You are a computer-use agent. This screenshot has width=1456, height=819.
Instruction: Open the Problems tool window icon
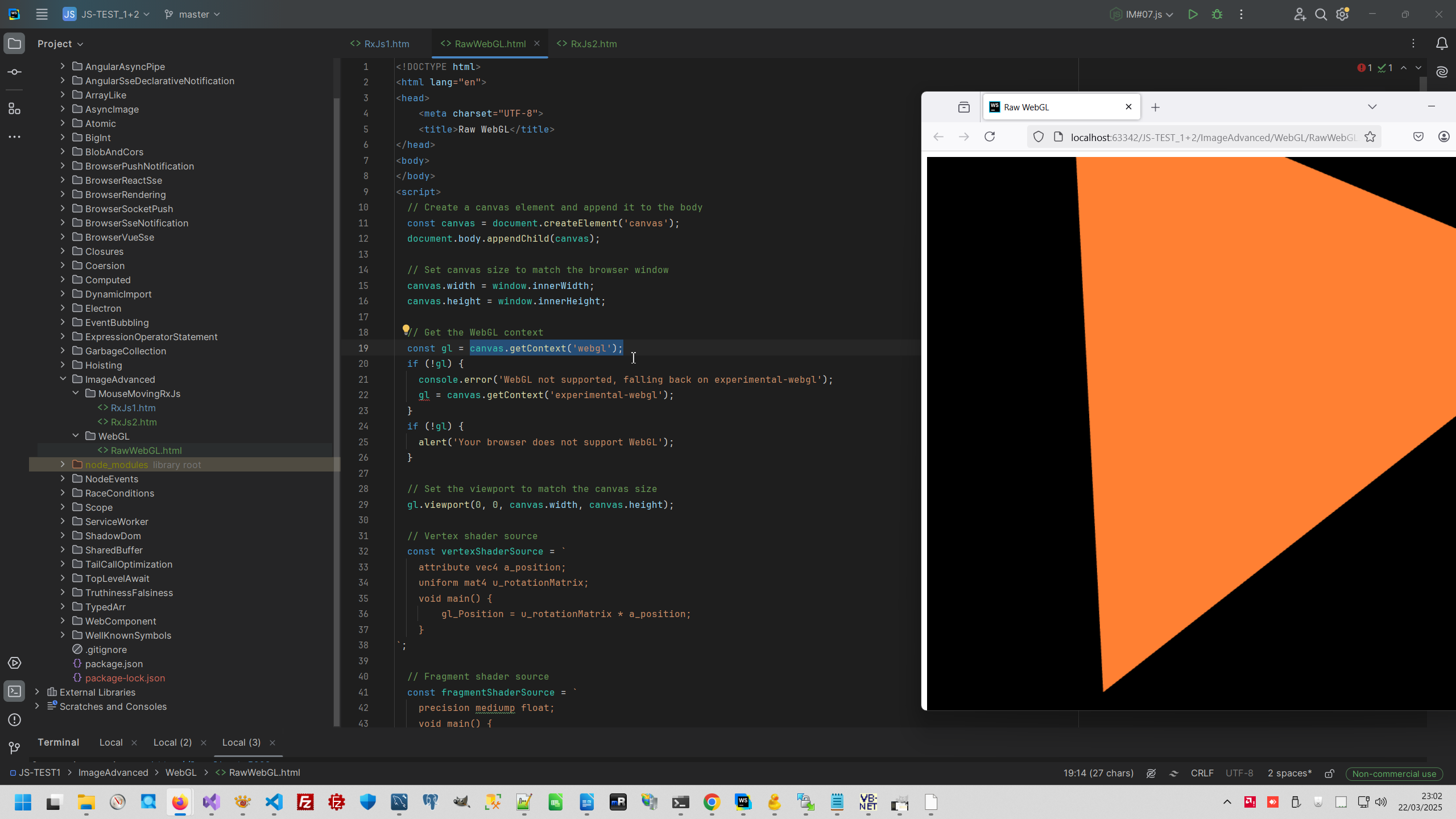(x=15, y=719)
